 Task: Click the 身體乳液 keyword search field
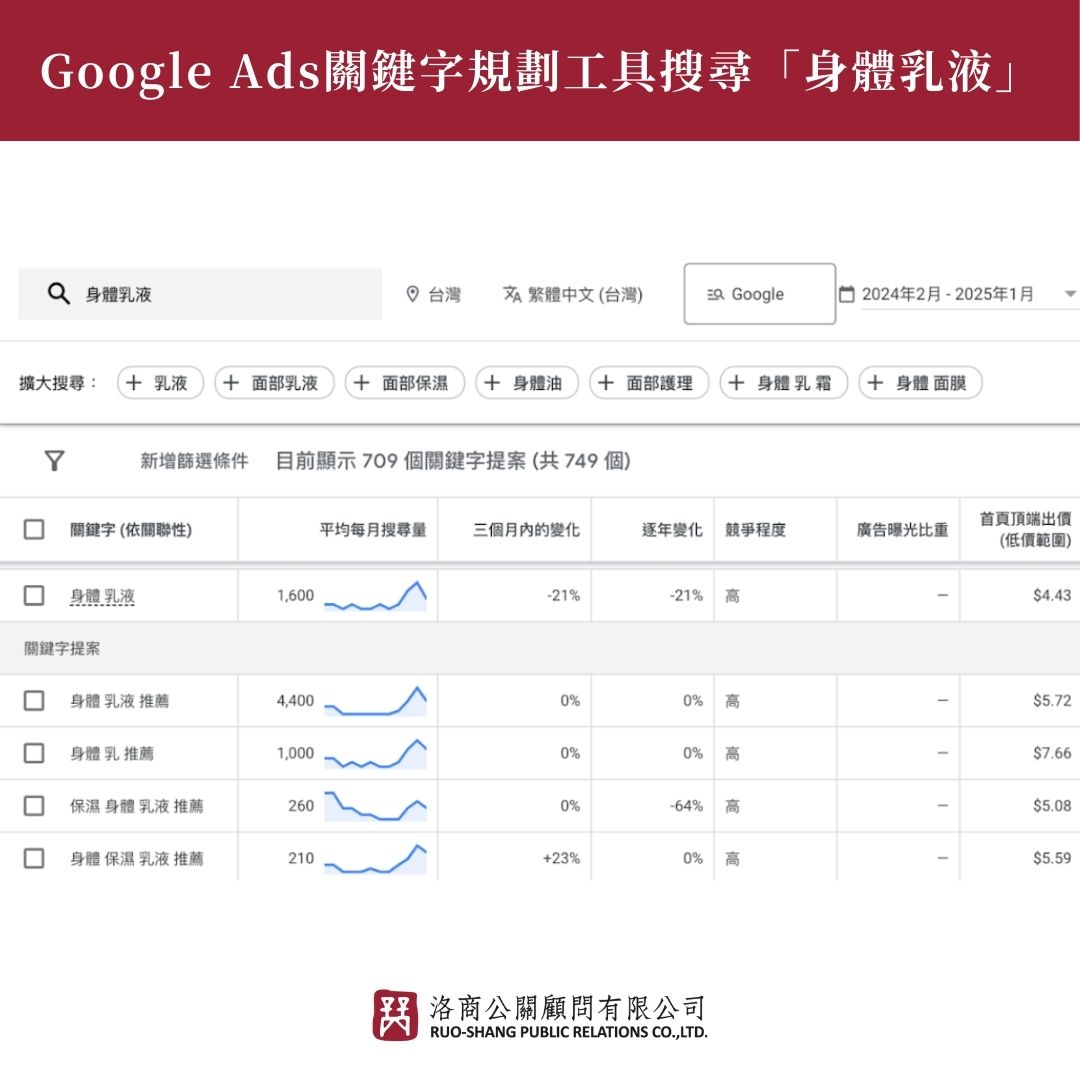click(200, 294)
